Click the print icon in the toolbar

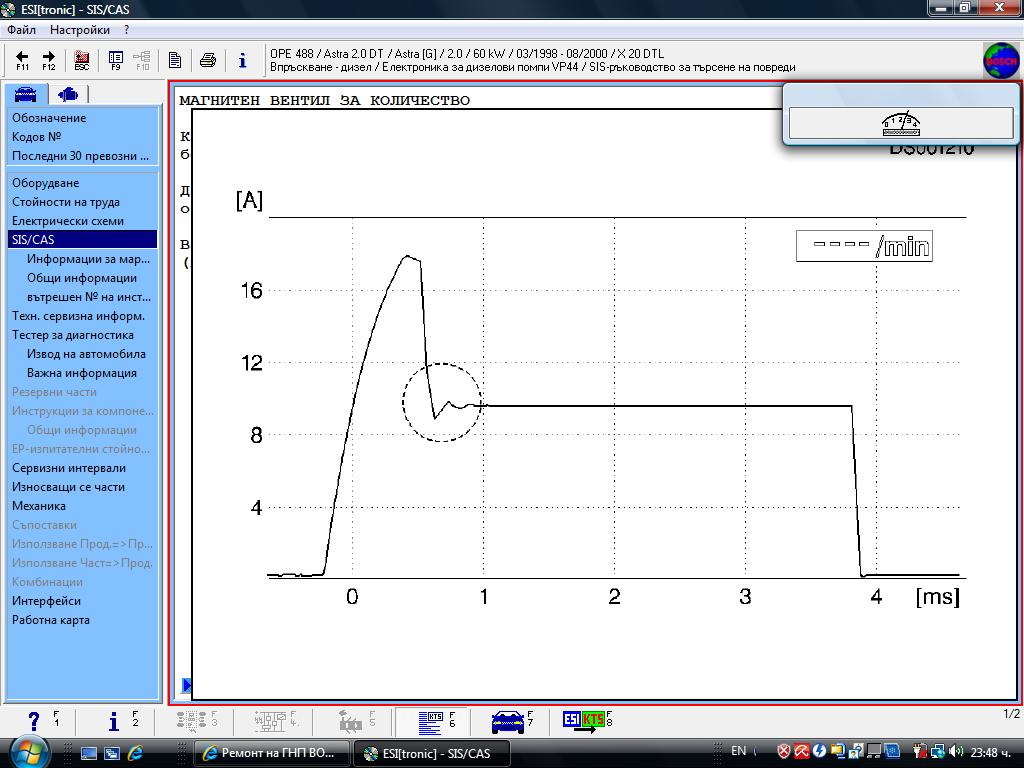point(208,60)
